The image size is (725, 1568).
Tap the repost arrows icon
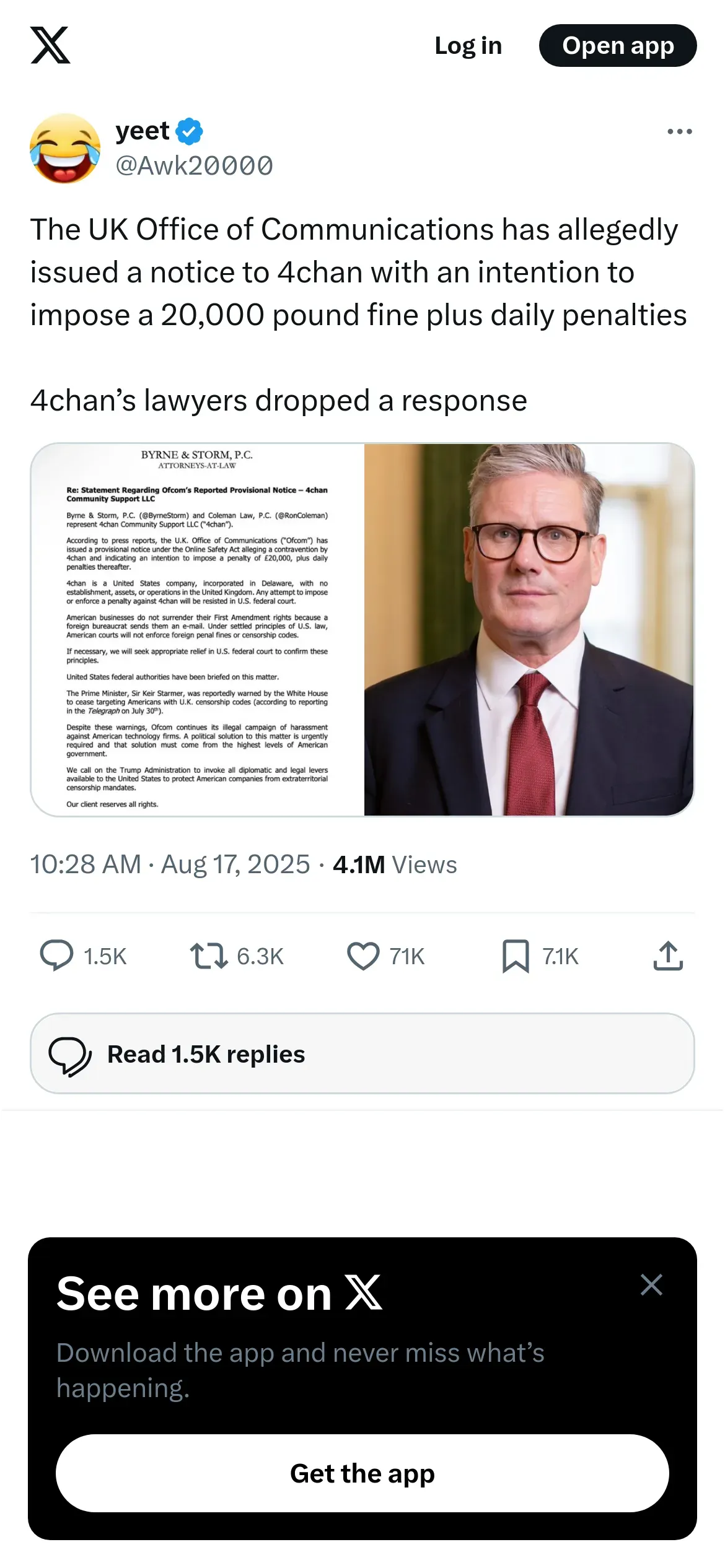click(x=209, y=956)
